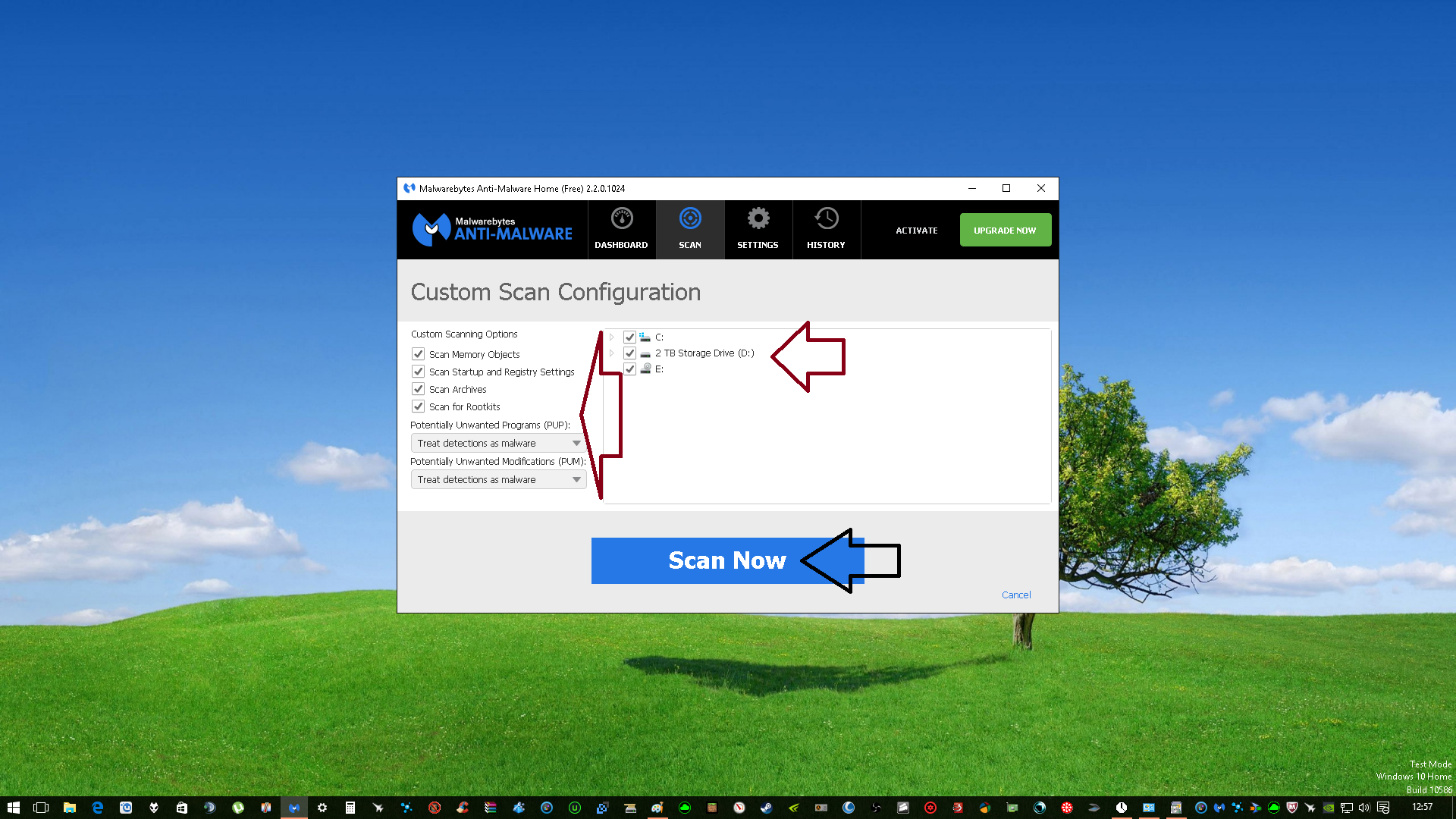This screenshot has width=1456, height=819.
Task: Uncheck Scan Memory Objects
Action: click(x=418, y=354)
